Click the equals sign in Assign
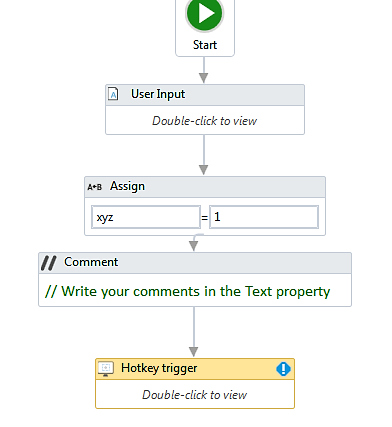The image size is (392, 427). tap(205, 218)
